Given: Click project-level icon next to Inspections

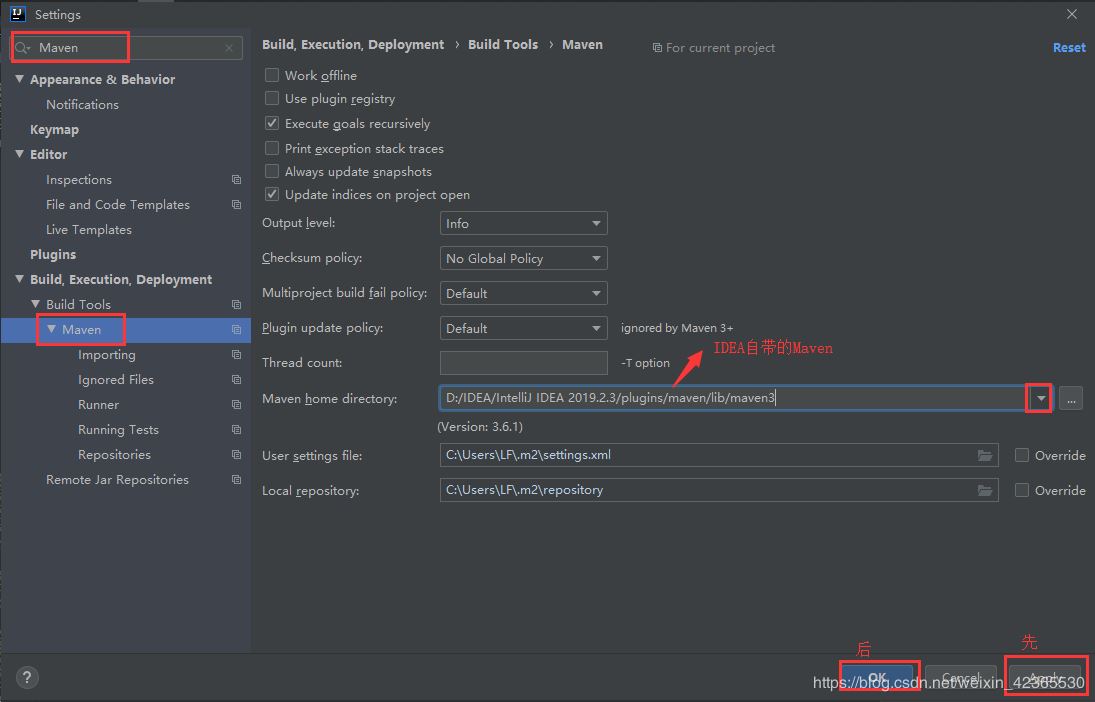Looking at the screenshot, I should (236, 180).
